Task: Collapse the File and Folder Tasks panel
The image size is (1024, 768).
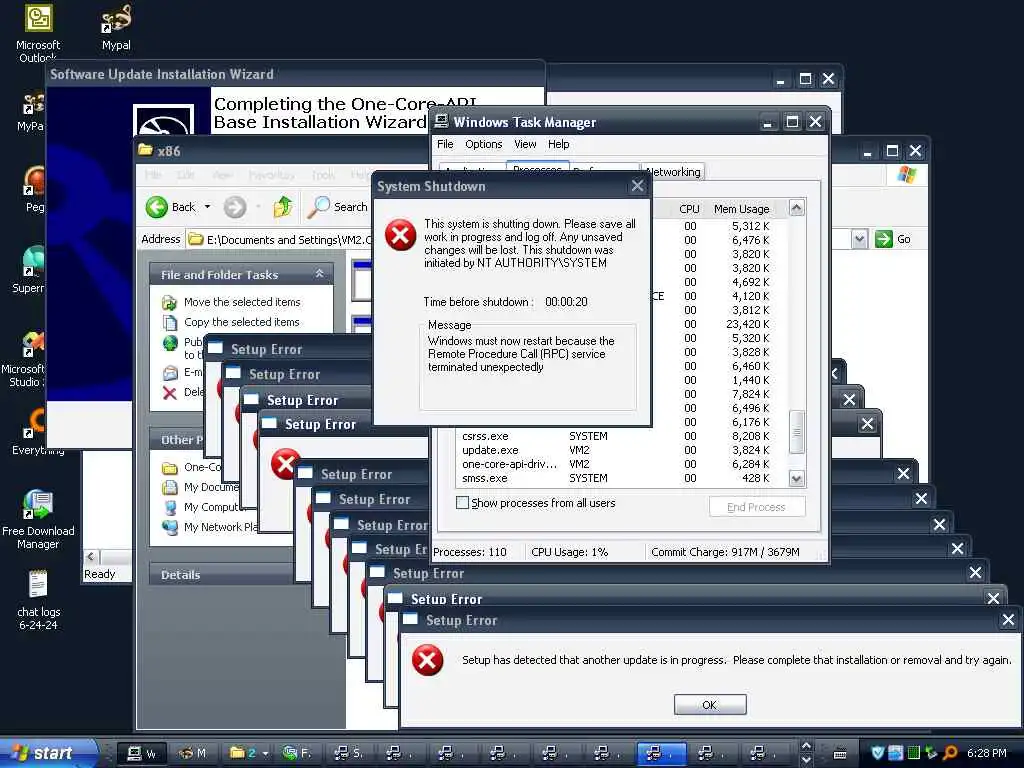Action: [x=319, y=274]
